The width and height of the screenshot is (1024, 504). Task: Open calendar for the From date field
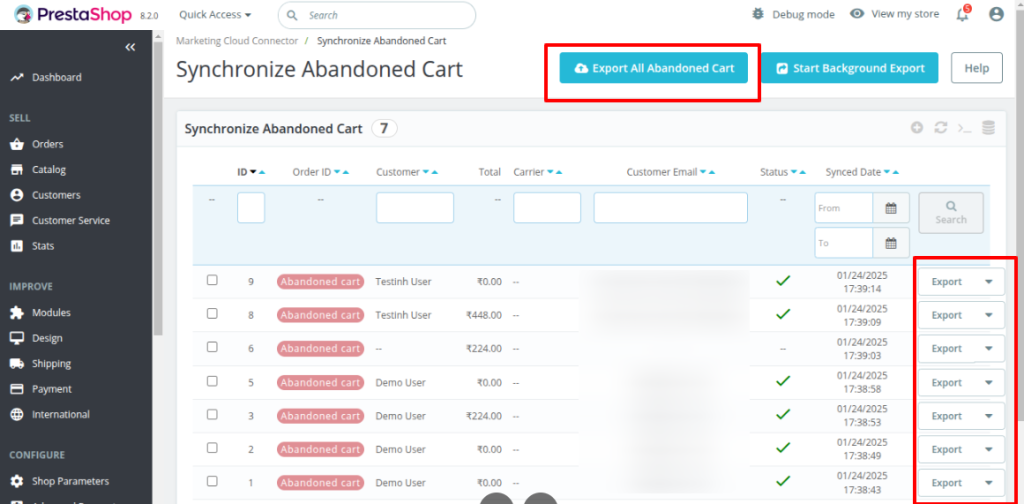(x=891, y=208)
